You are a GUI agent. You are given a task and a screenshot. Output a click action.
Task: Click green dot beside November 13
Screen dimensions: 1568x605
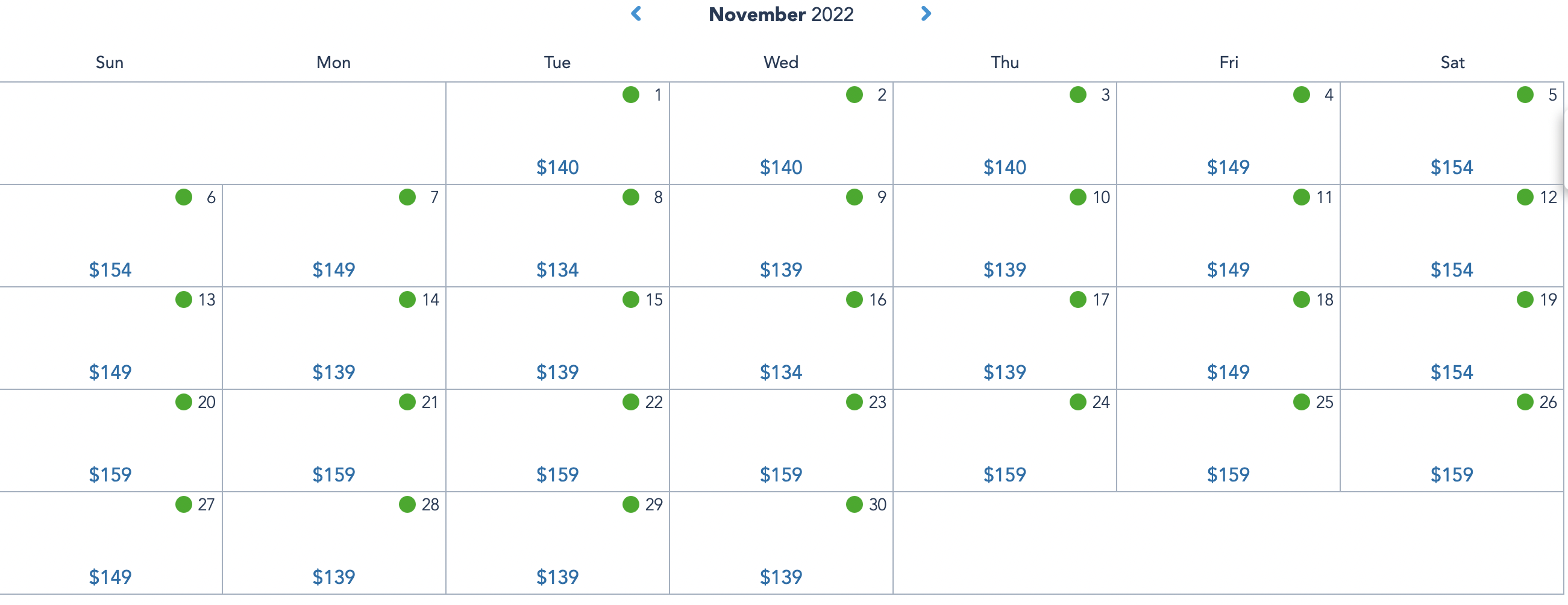pyautogui.click(x=183, y=299)
